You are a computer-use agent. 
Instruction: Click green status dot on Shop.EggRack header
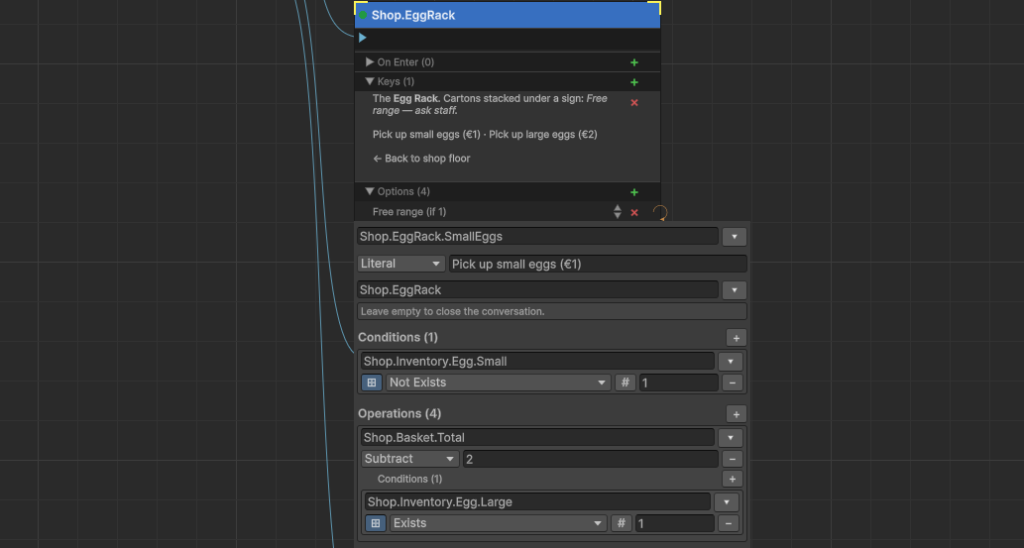(363, 15)
